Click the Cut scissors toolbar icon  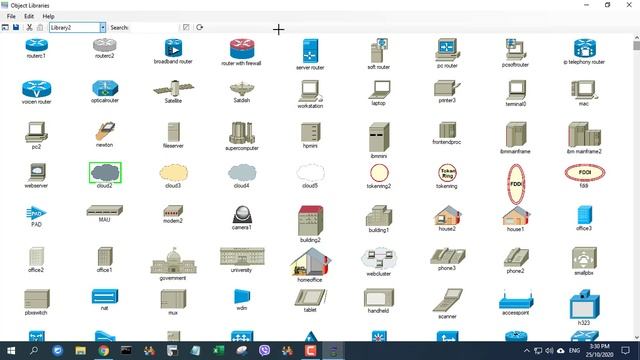click(29, 27)
